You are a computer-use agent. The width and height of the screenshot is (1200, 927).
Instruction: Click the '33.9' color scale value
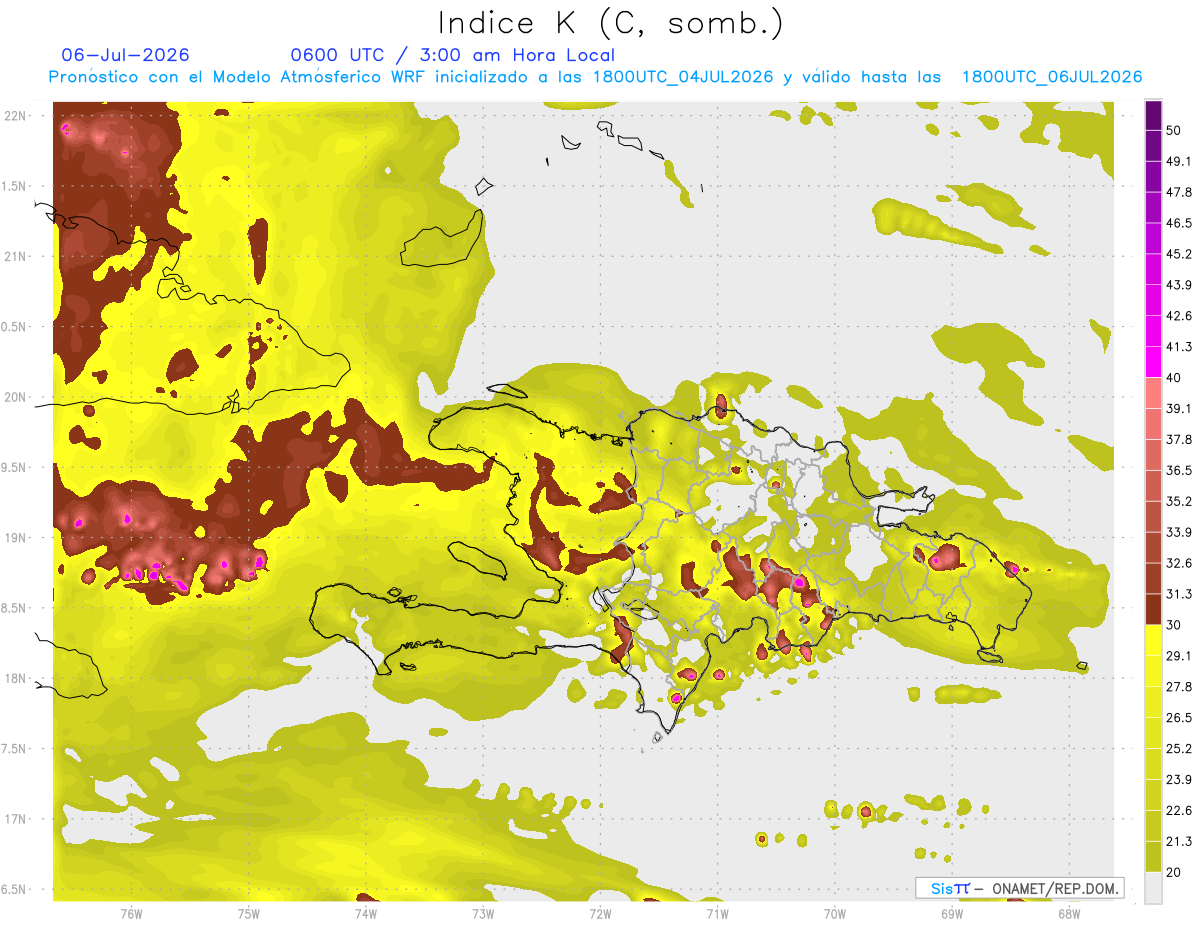(x=1178, y=533)
